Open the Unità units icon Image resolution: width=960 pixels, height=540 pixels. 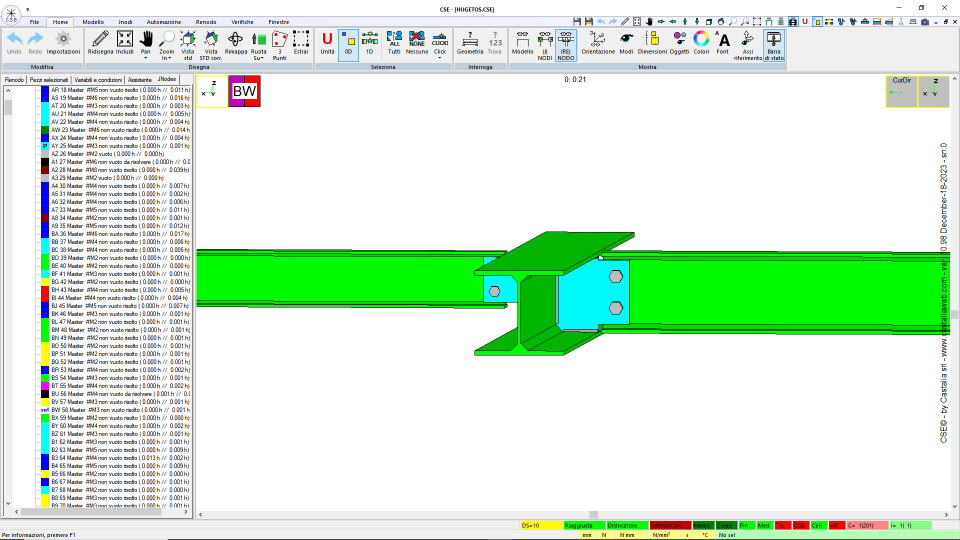pos(328,43)
